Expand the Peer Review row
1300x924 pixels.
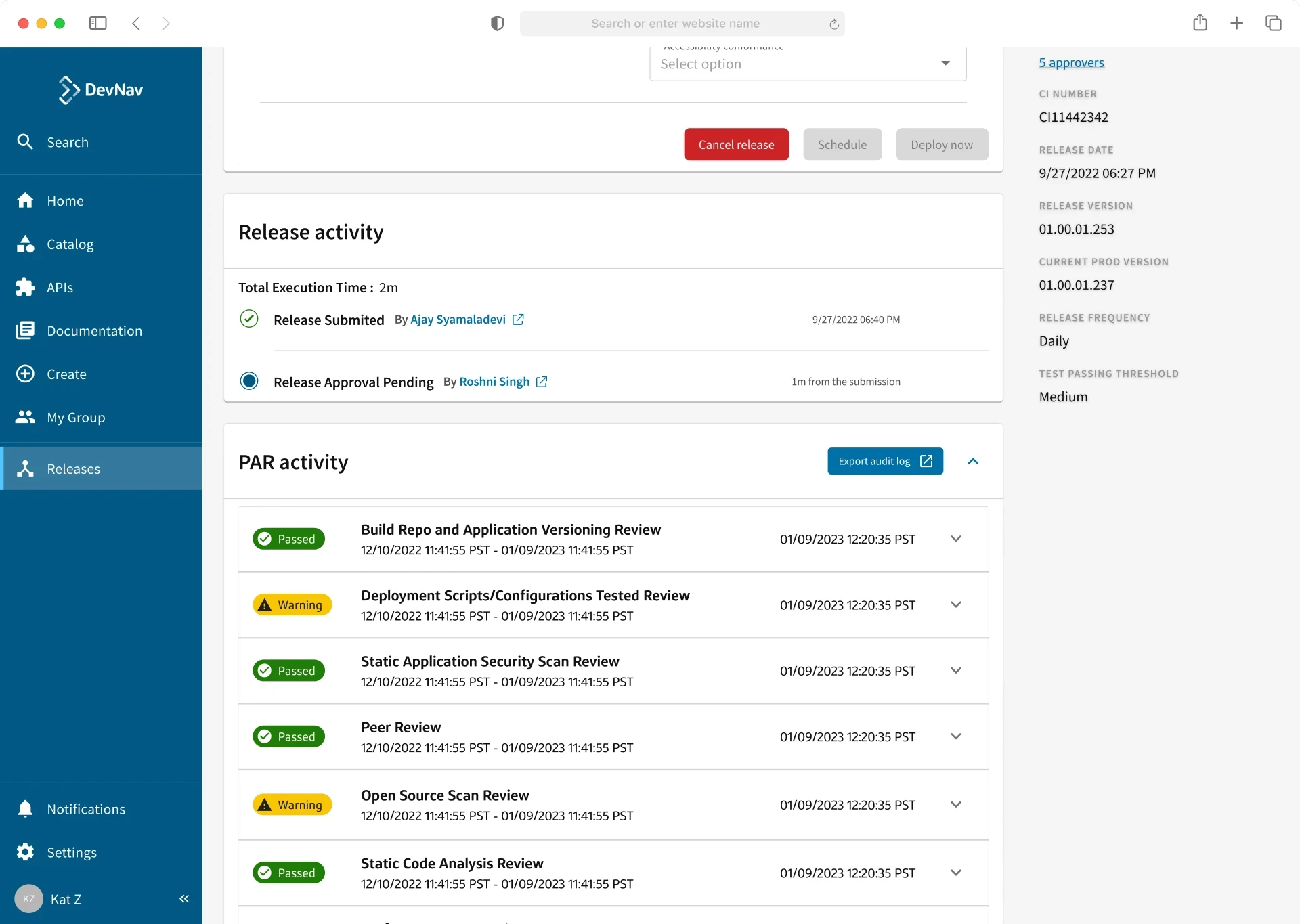[x=955, y=736]
